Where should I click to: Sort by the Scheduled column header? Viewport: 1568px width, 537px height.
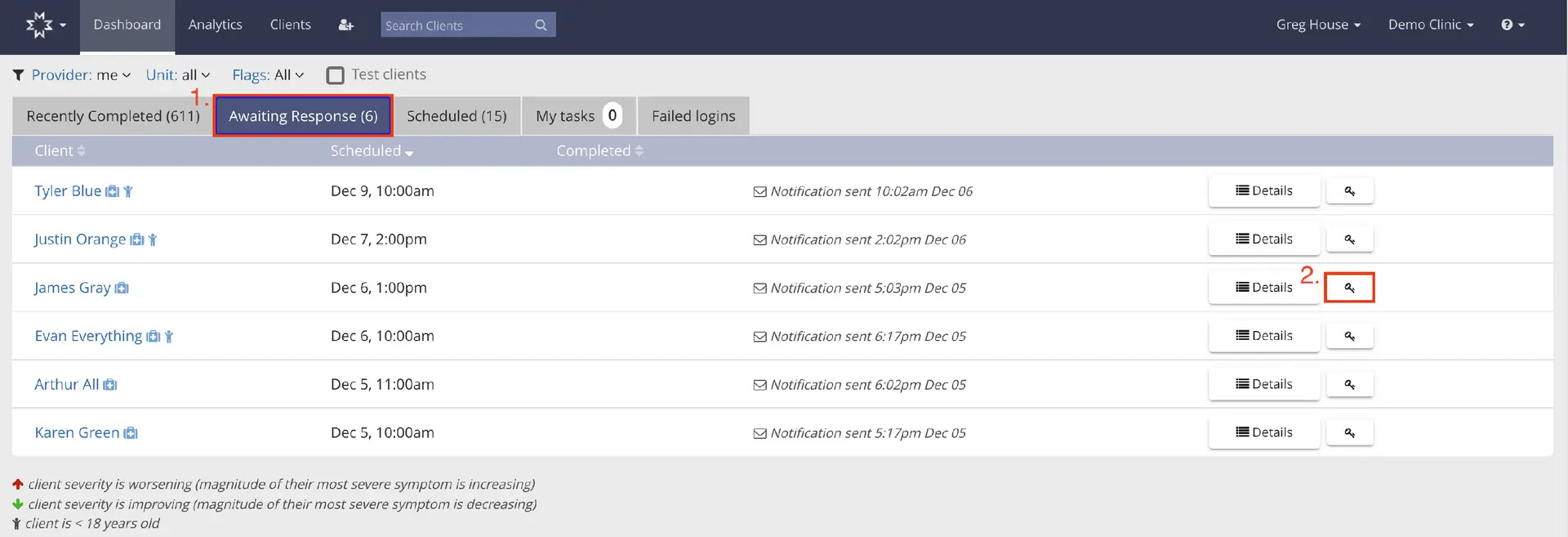372,150
